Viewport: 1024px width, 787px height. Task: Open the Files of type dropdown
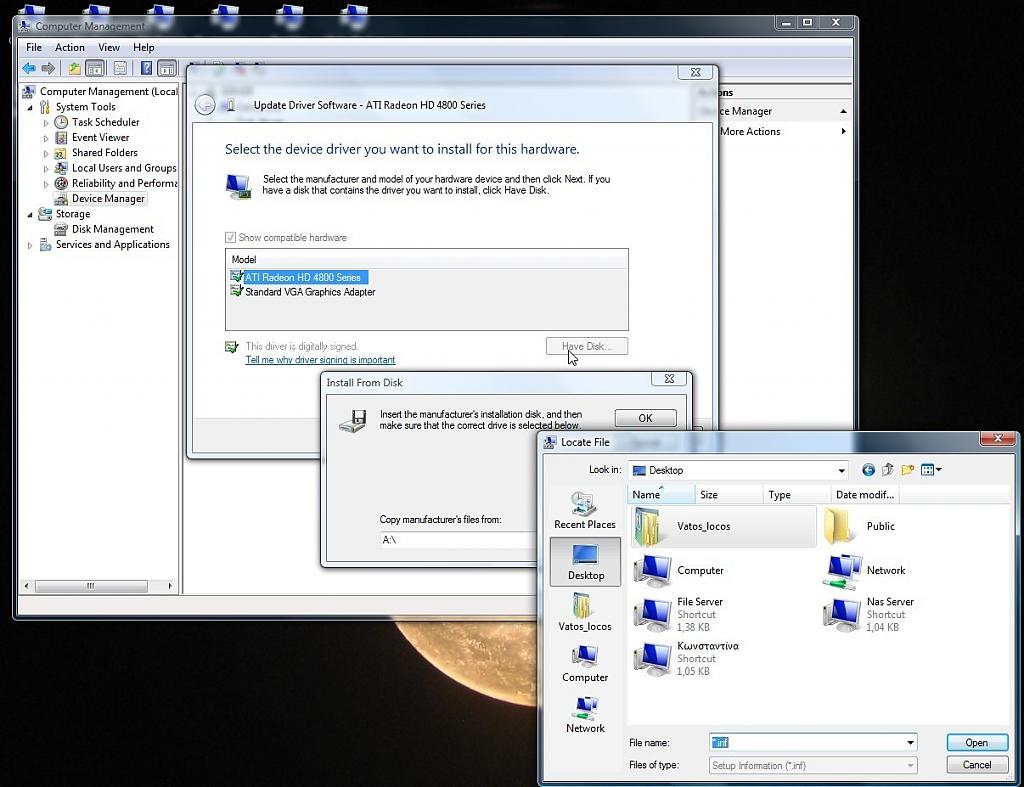(813, 765)
